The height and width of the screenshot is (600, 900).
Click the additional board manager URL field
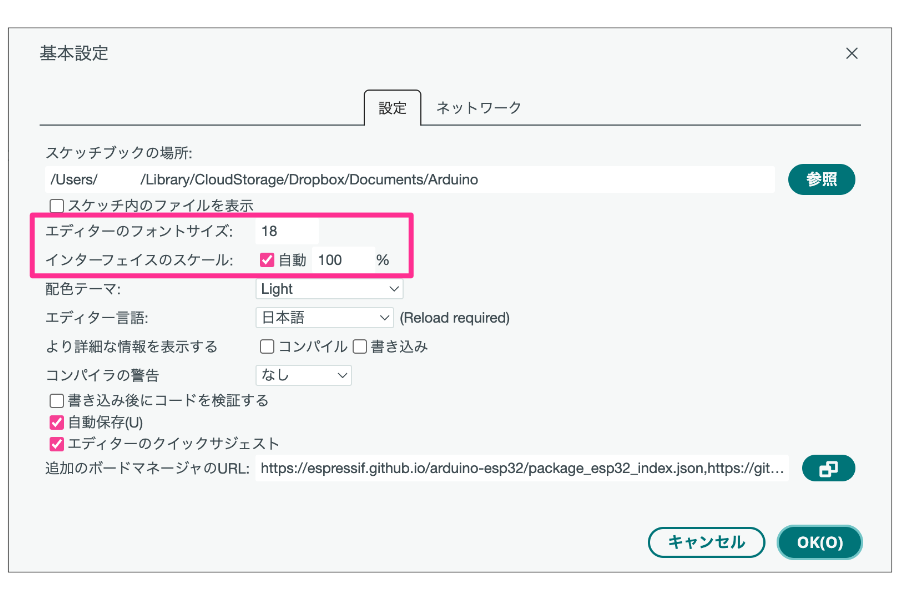click(x=522, y=469)
